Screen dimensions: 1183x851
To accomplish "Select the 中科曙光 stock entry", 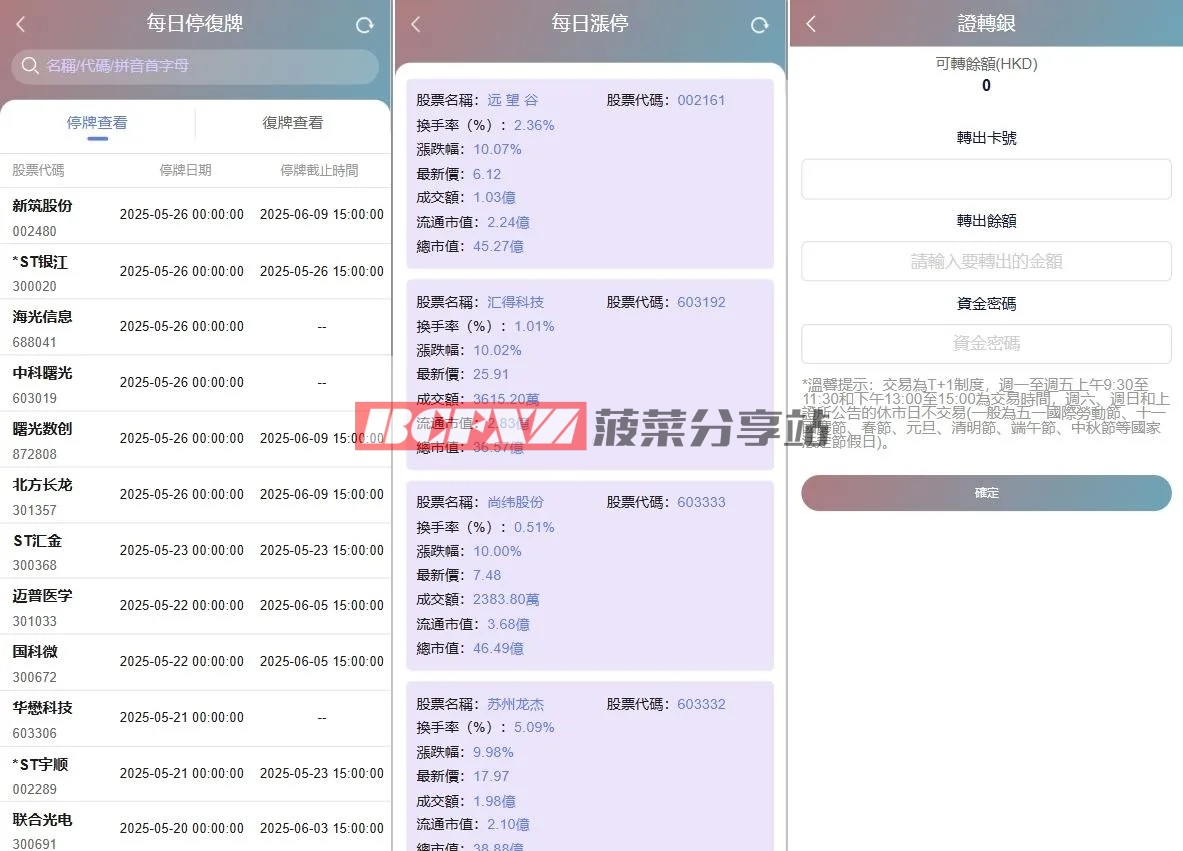I will pyautogui.click(x=195, y=383).
